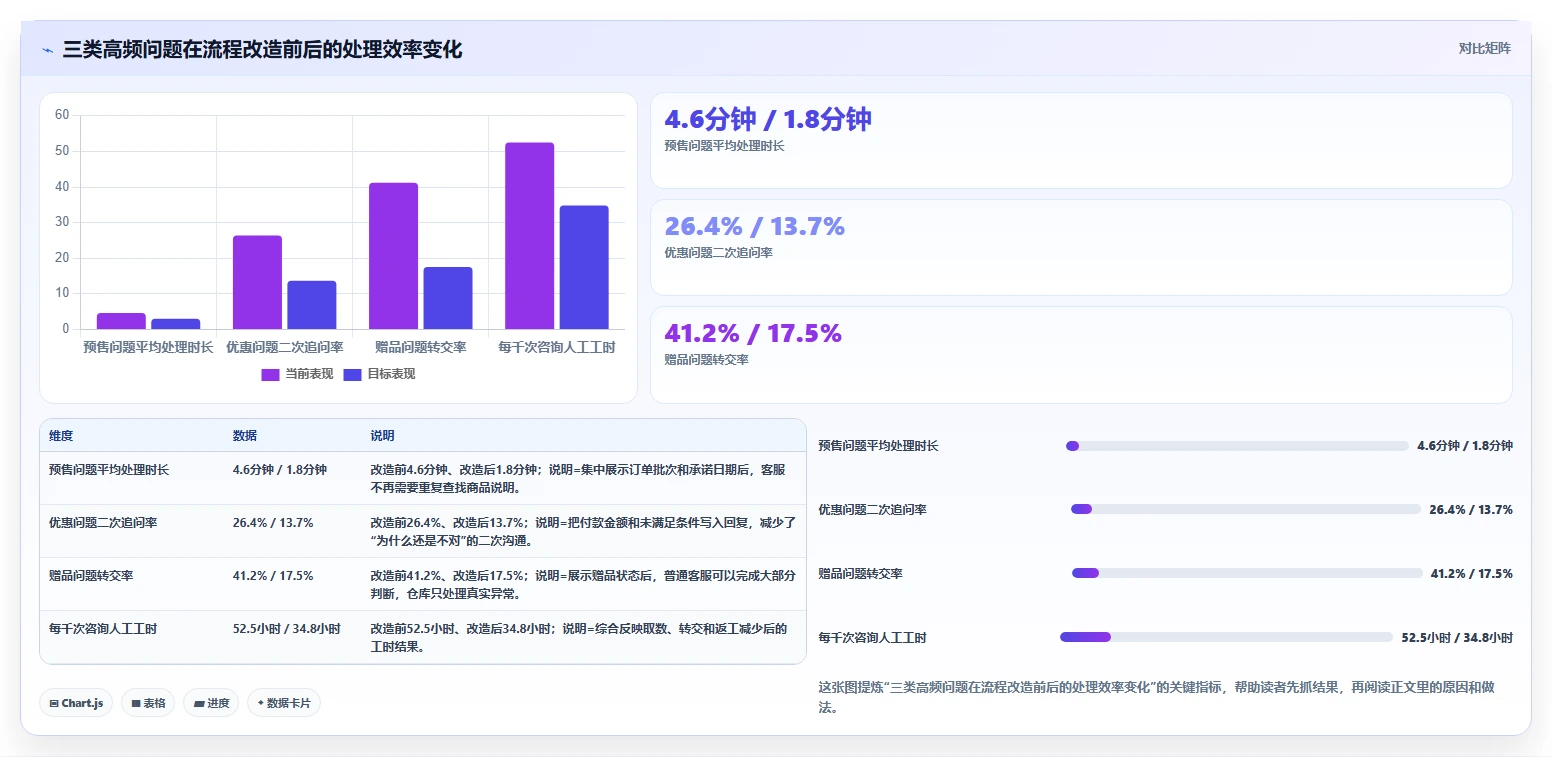Screen dimensions: 1552x757
Task: Click the table cell 每千次咨询人工工时
Action: (x=103, y=629)
